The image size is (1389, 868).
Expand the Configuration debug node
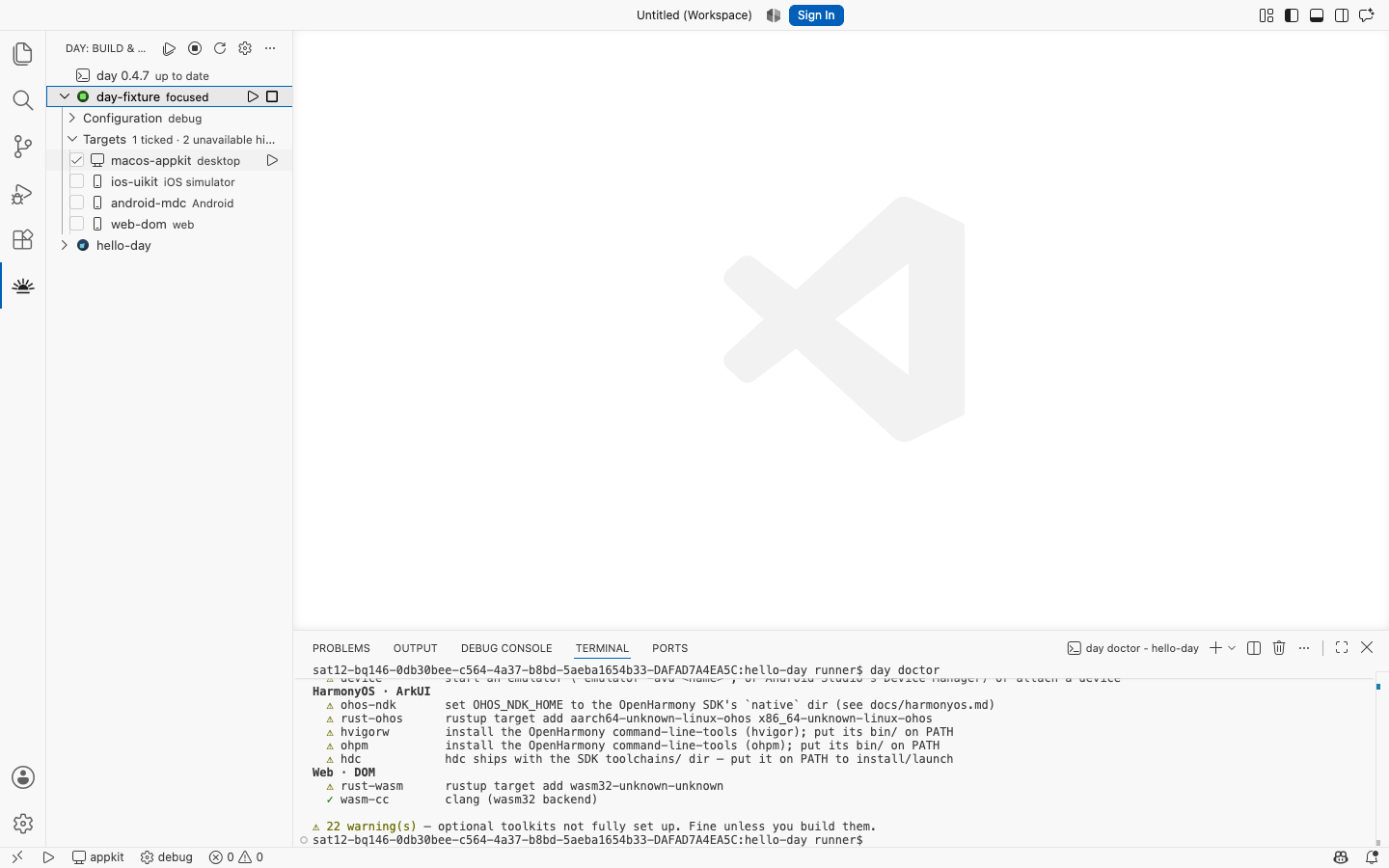[x=72, y=118]
